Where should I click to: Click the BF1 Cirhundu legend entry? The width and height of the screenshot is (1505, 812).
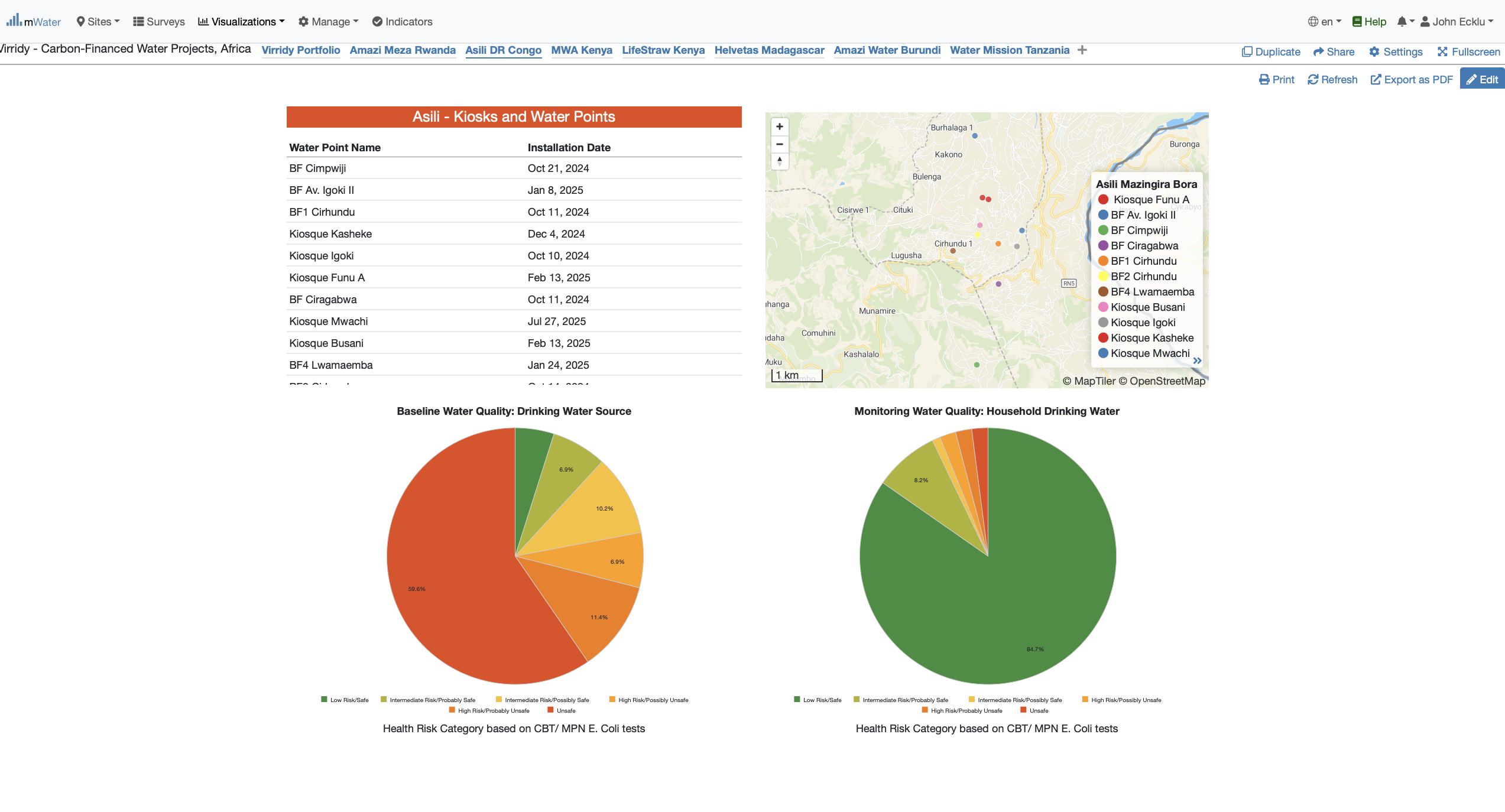1137,261
